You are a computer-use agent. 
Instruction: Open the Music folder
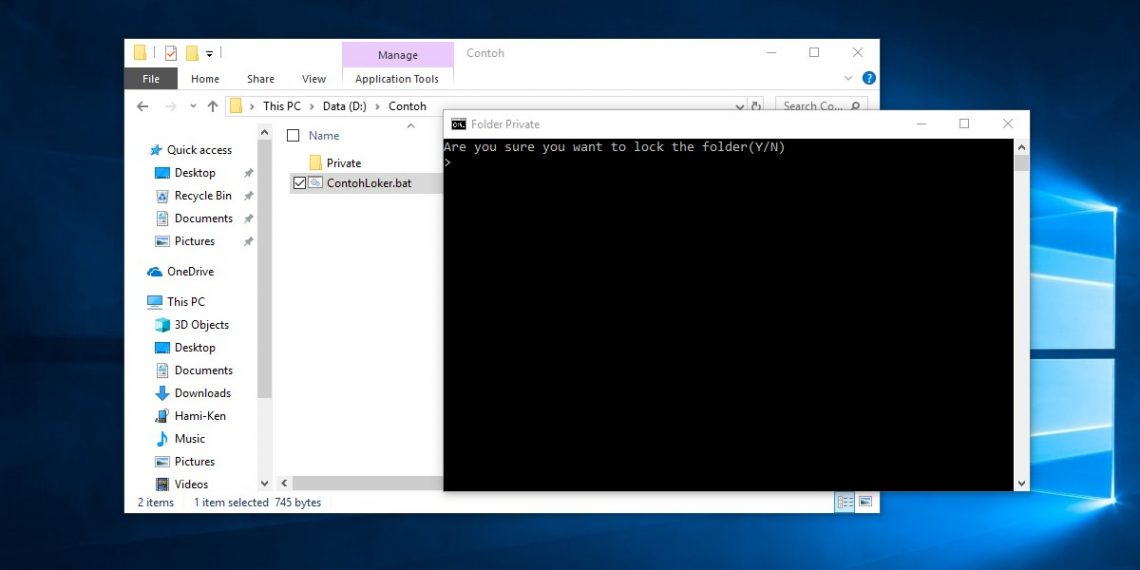180,438
